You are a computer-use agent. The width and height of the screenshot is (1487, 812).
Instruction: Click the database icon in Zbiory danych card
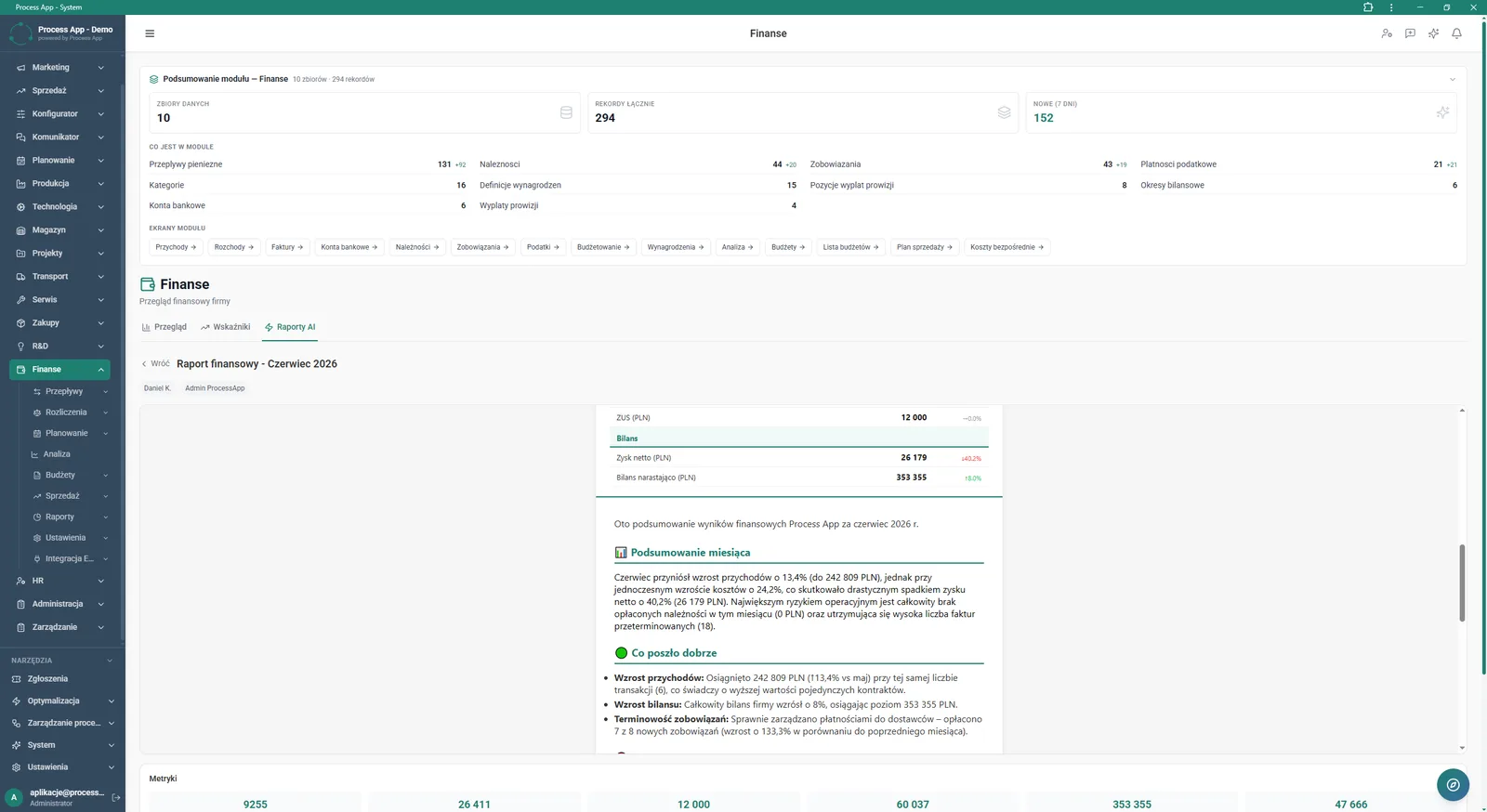pos(566,112)
